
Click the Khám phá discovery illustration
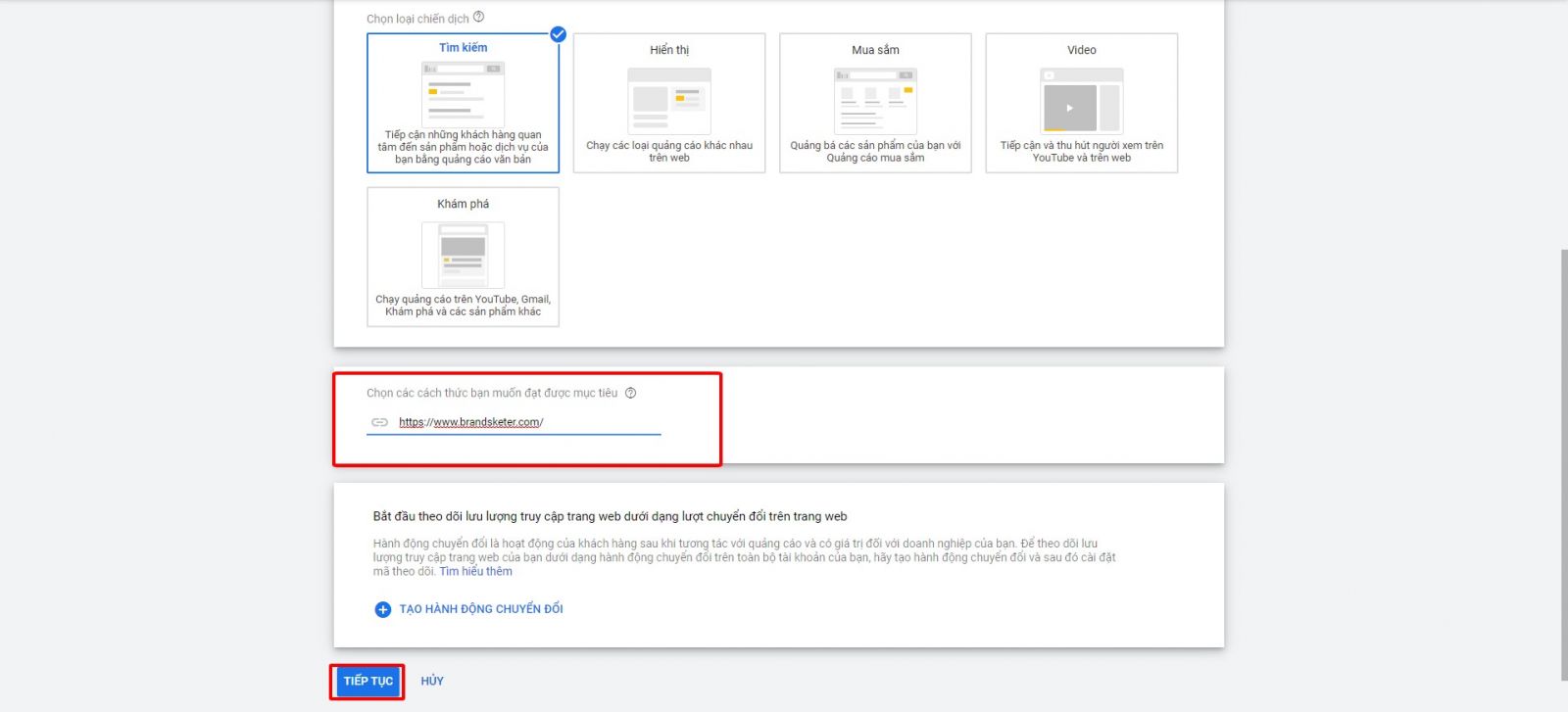463,255
